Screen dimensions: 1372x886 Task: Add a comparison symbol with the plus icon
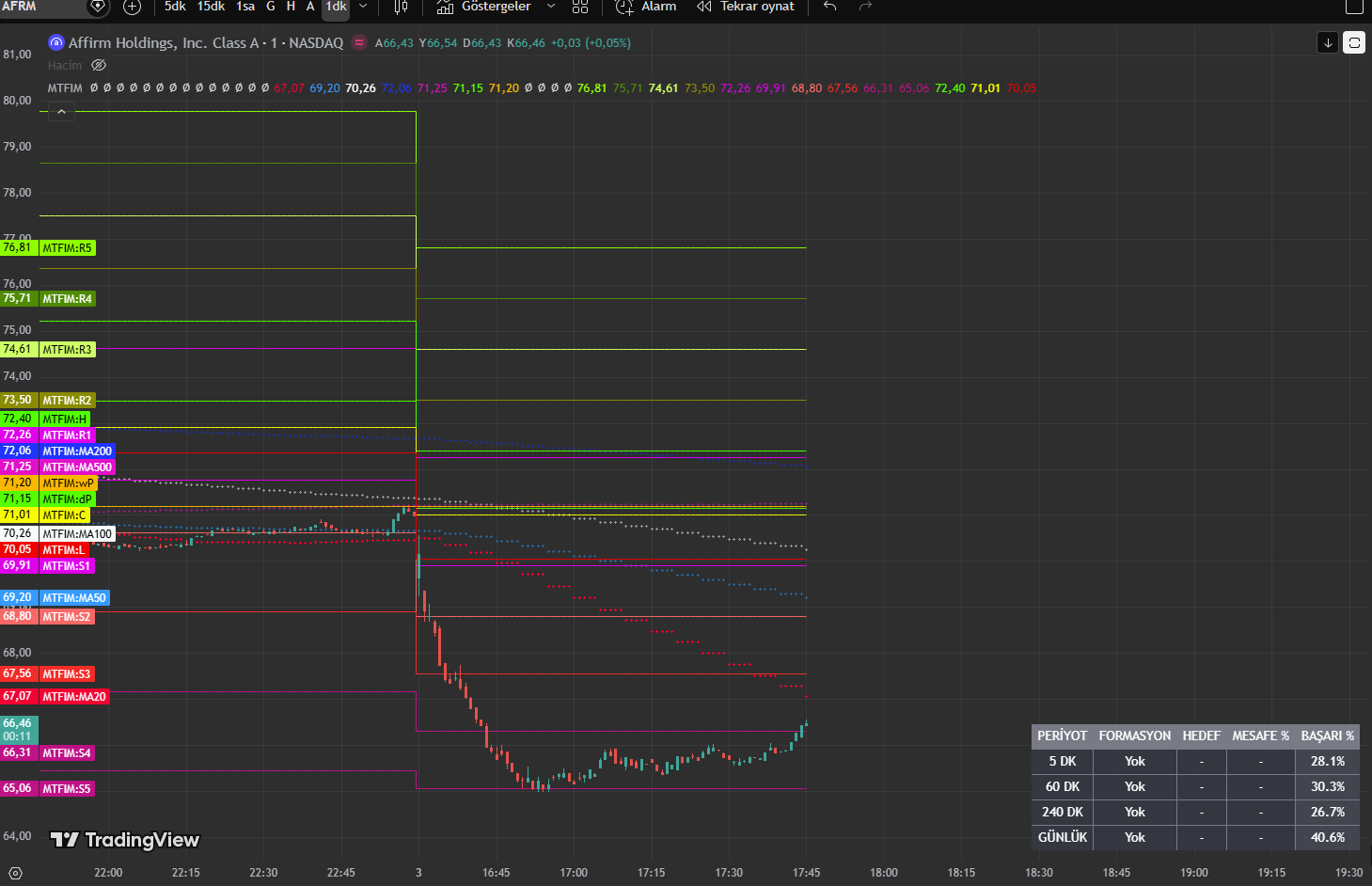click(133, 7)
